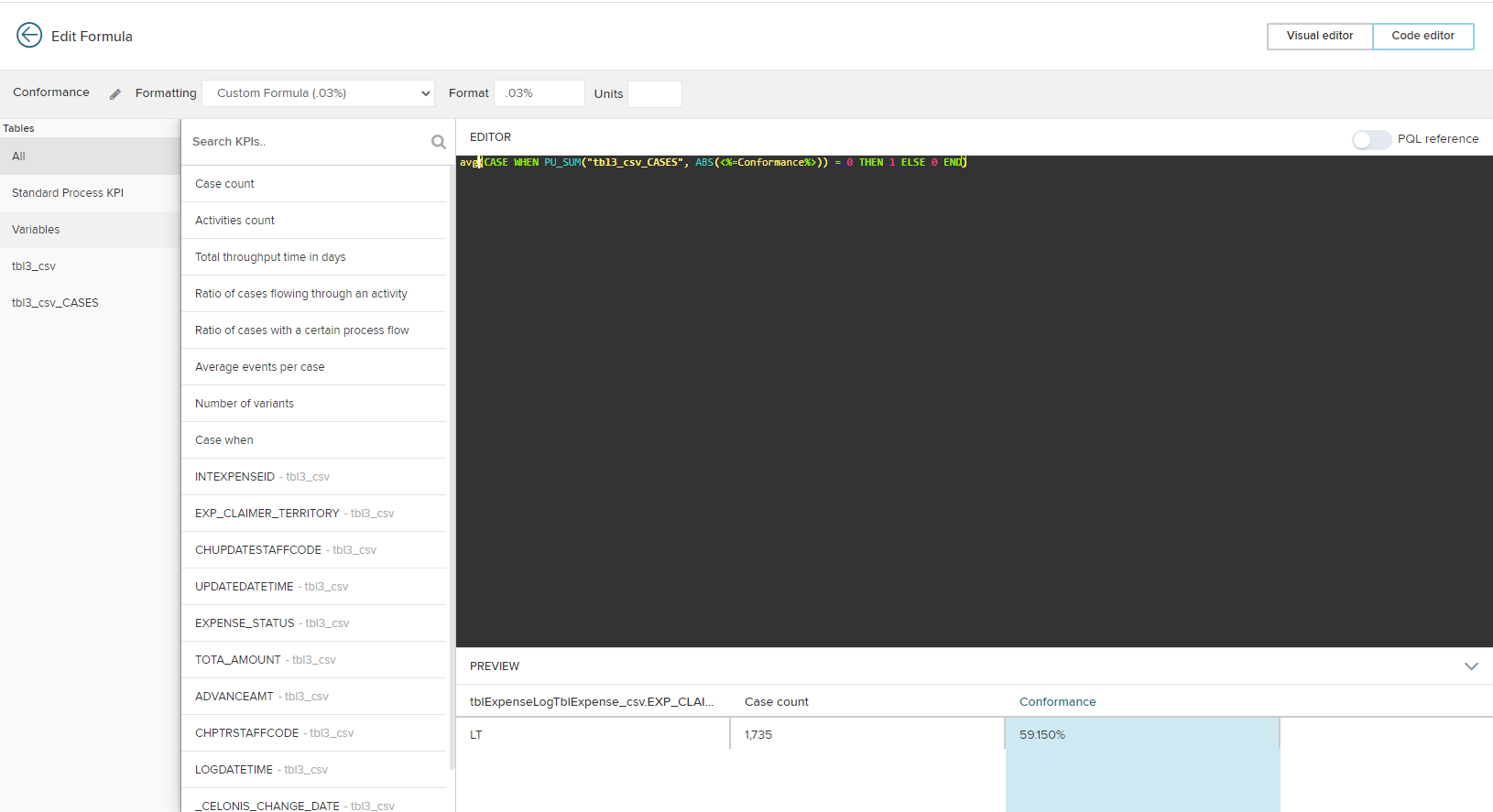Insert the Activities count KPI
Image resolution: width=1493 pixels, height=812 pixels.
point(314,221)
